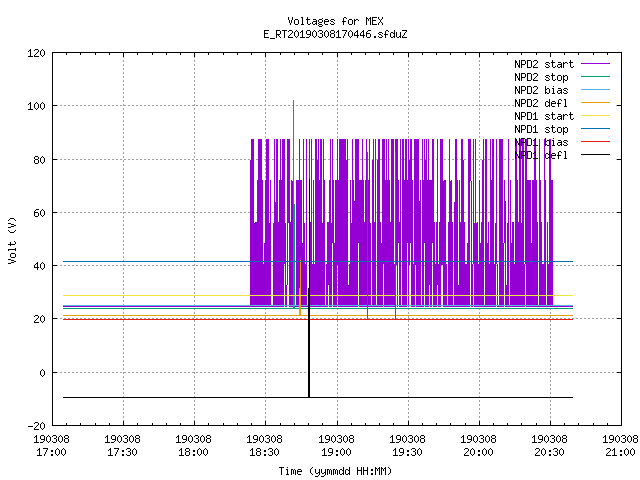Screen dimensions: 640x480
Task: Click the Time (yymmdd HH:MM) x-axis label
Action: pos(336,471)
